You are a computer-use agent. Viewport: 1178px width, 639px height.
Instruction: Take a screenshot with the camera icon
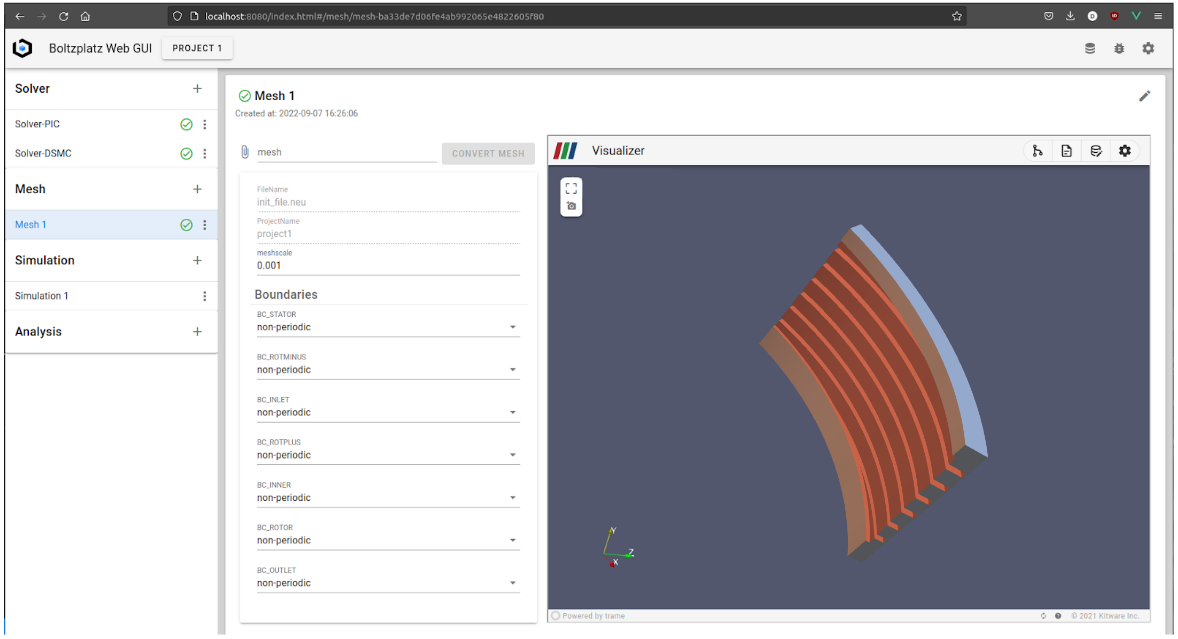pyautogui.click(x=571, y=204)
